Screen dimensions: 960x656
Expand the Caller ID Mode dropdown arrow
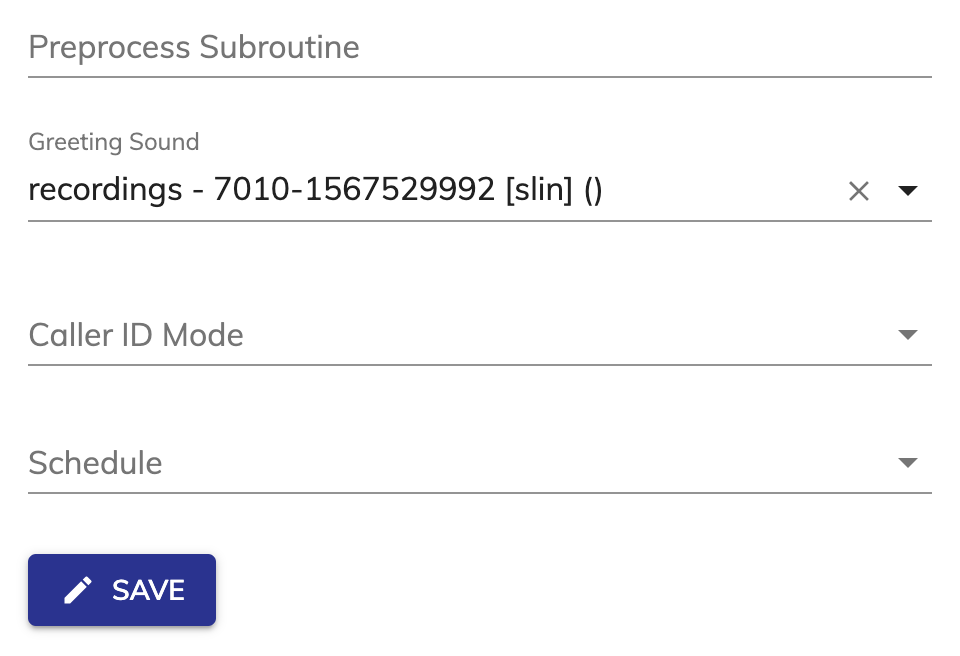907,334
